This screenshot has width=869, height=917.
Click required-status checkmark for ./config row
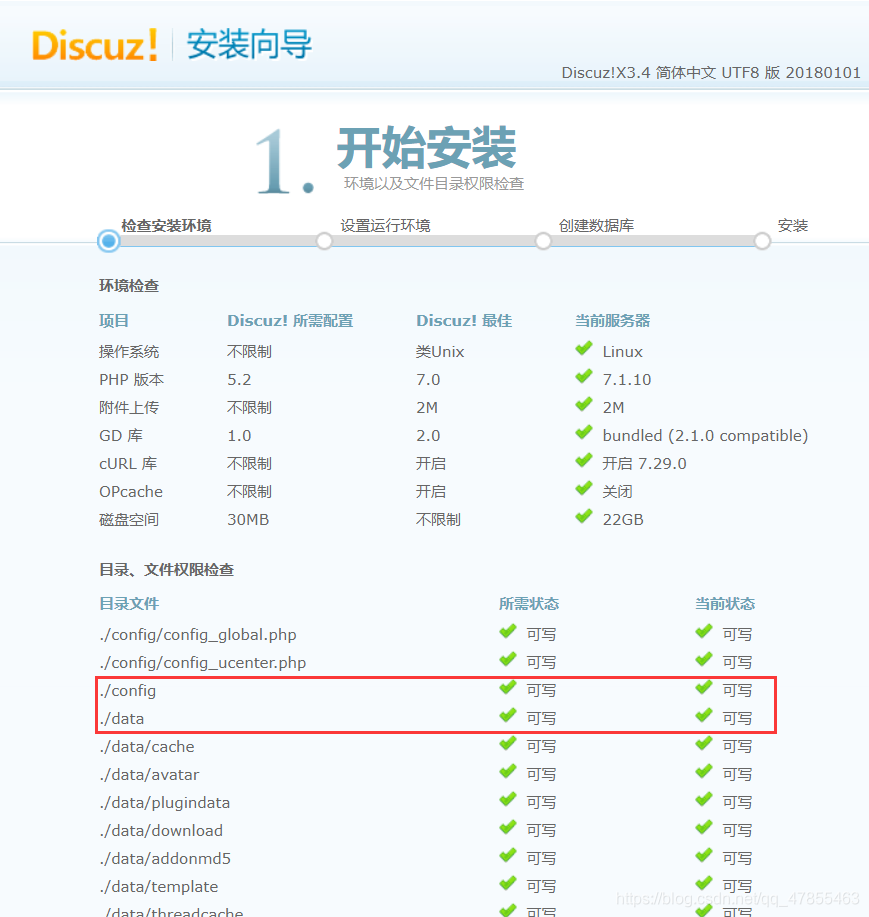[508, 688]
